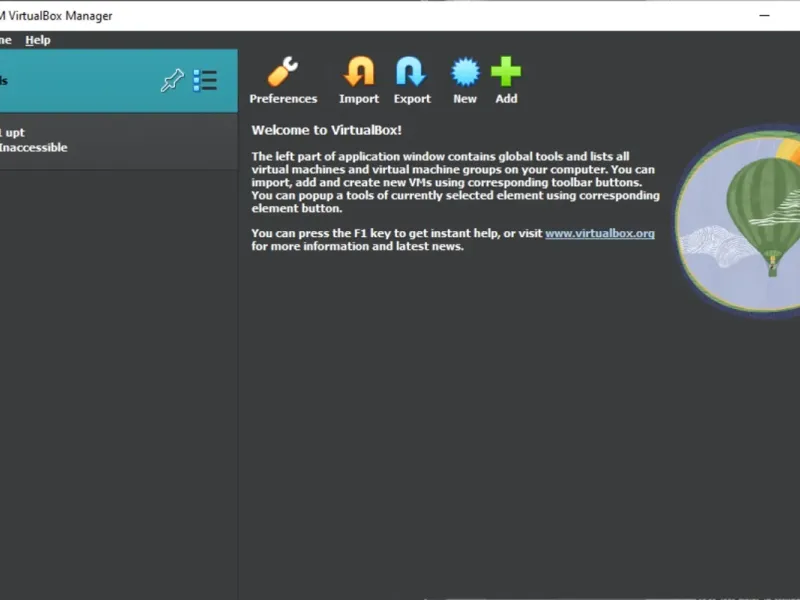Click the Welcome to VirtualBox! heading
This screenshot has height=600, width=800.
pos(327,130)
